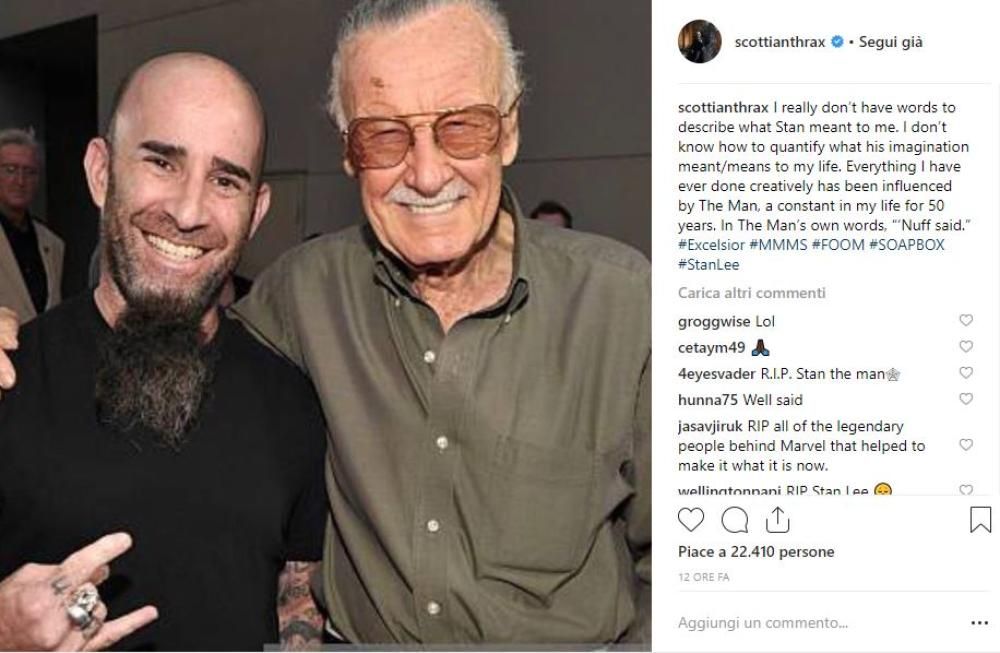Click the verified badge beside scottianthrax
This screenshot has width=1000, height=653.
(x=836, y=43)
